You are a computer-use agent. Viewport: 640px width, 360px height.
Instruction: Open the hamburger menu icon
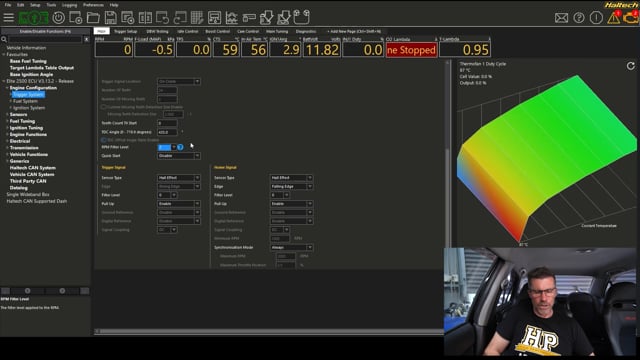[x=9, y=18]
